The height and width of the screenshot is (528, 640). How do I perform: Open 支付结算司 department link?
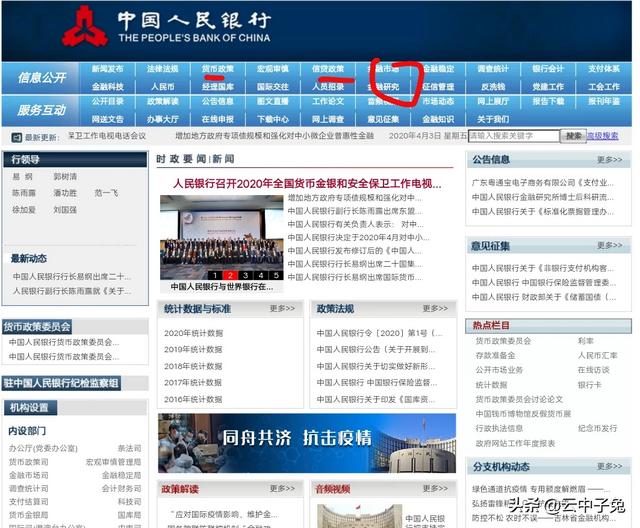[x=29, y=502]
